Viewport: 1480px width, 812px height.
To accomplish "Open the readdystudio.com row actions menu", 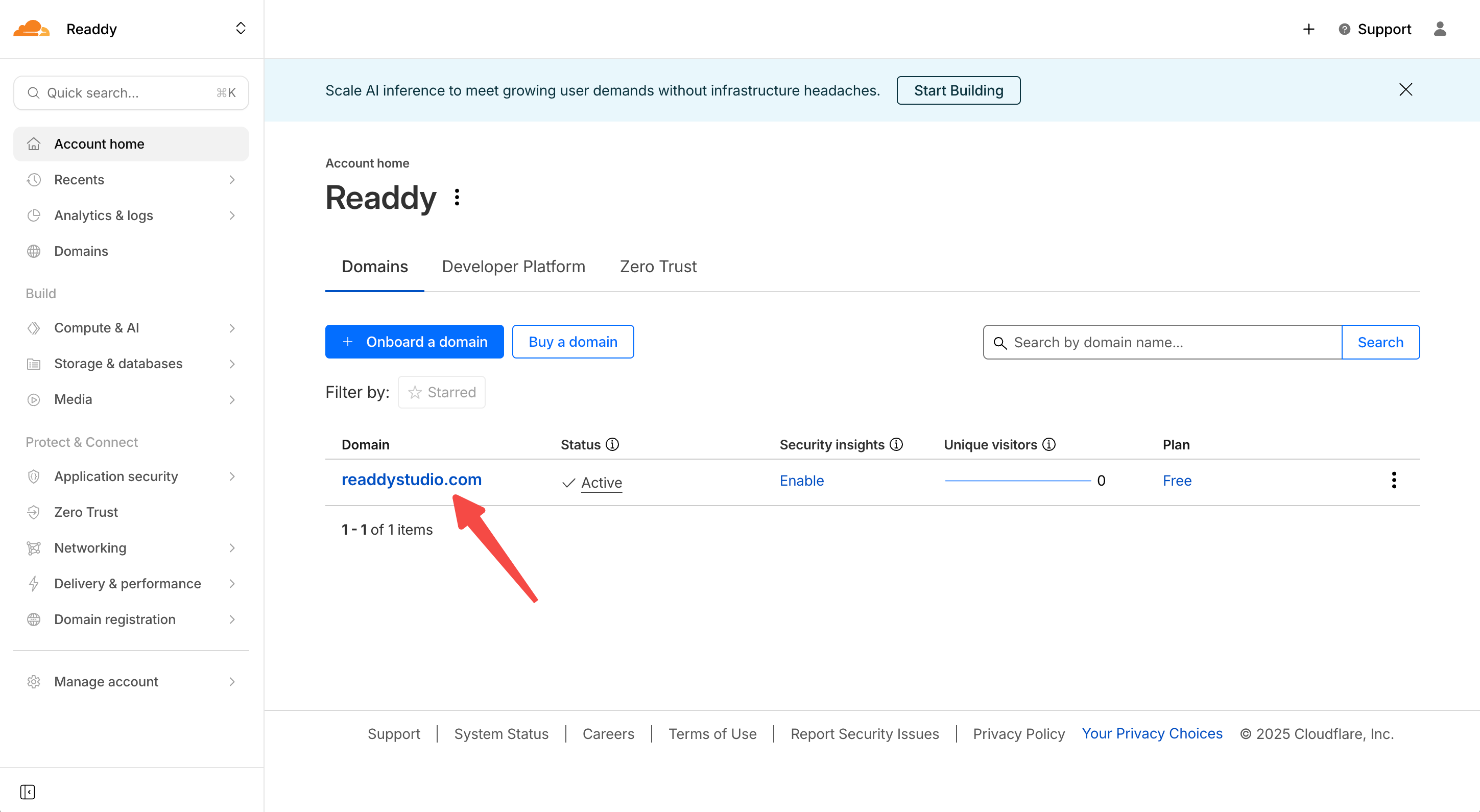I will click(x=1393, y=480).
